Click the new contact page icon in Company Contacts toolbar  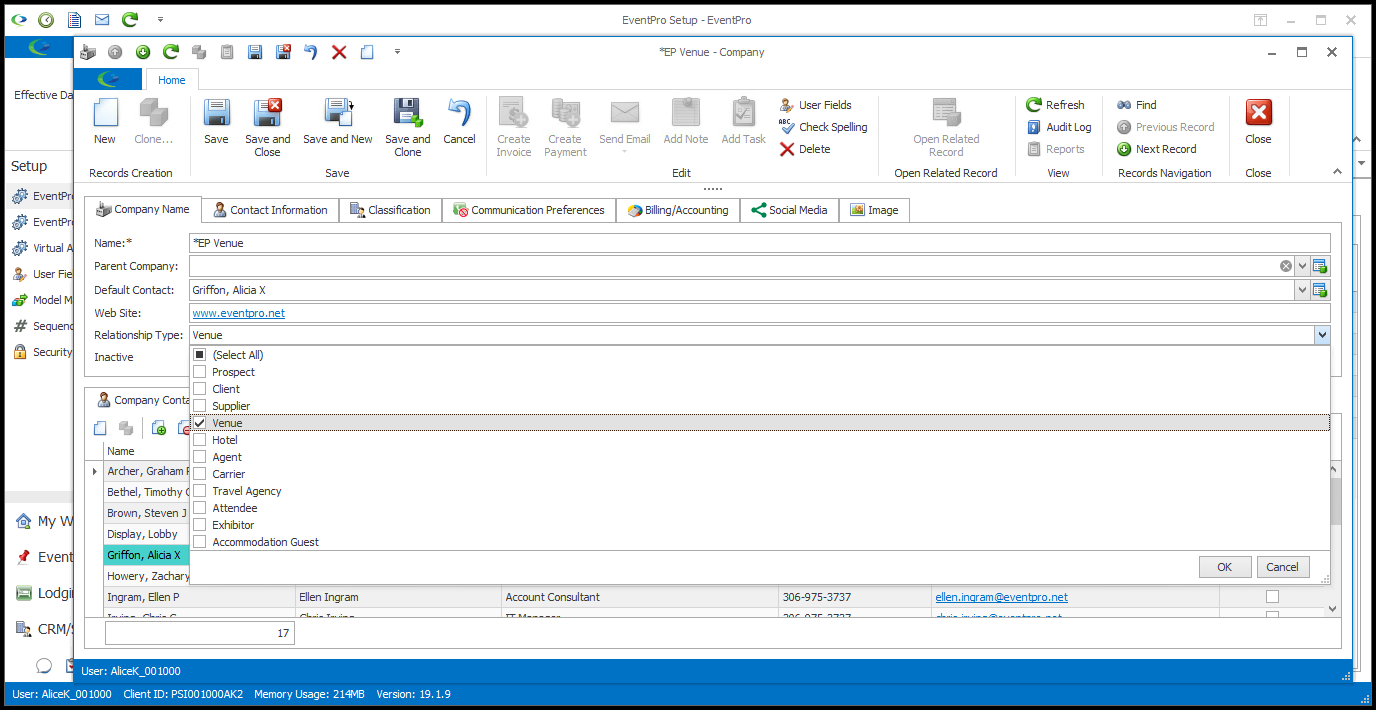point(100,428)
